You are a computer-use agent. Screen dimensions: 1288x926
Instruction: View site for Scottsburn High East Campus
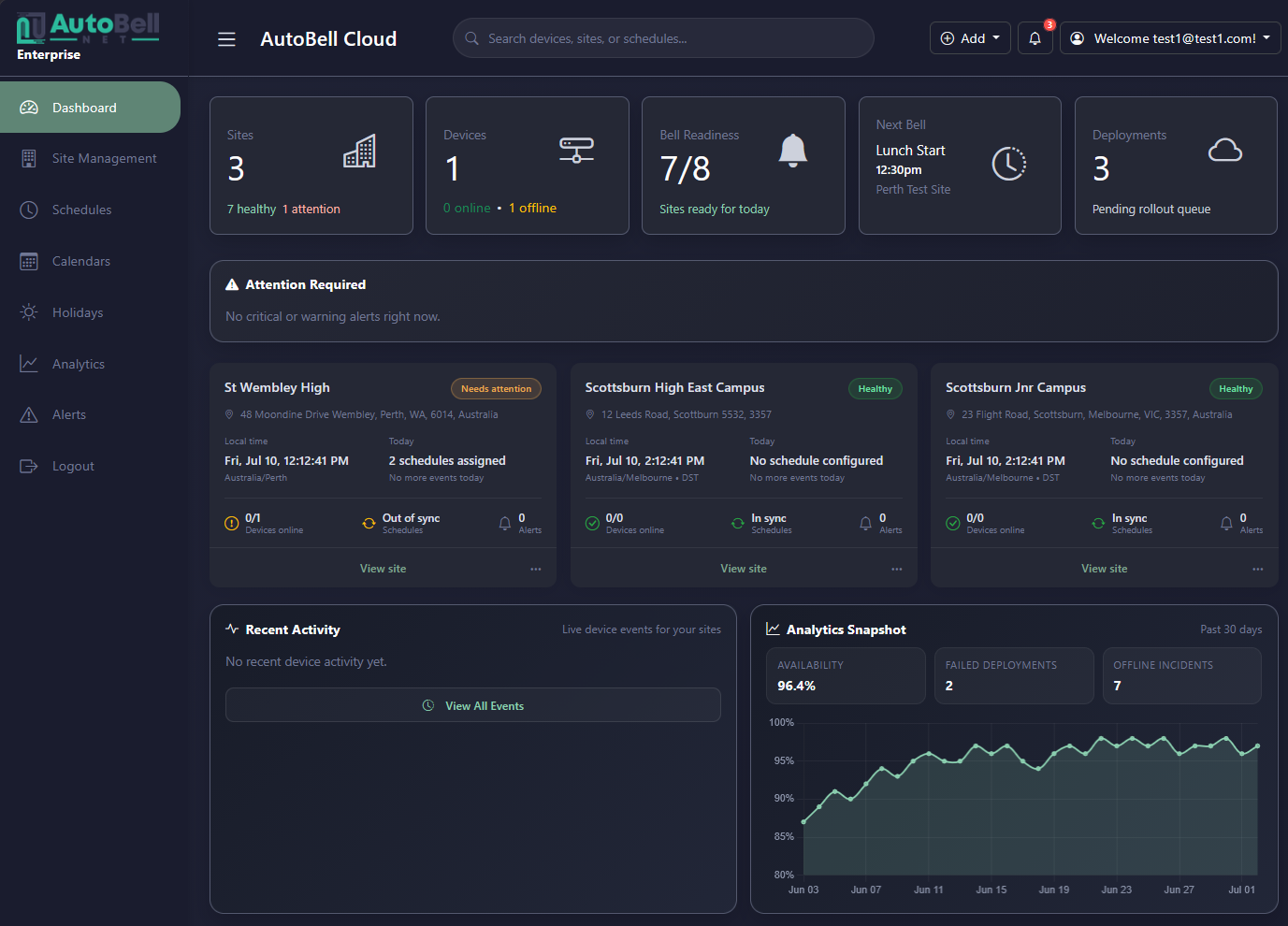click(x=744, y=569)
